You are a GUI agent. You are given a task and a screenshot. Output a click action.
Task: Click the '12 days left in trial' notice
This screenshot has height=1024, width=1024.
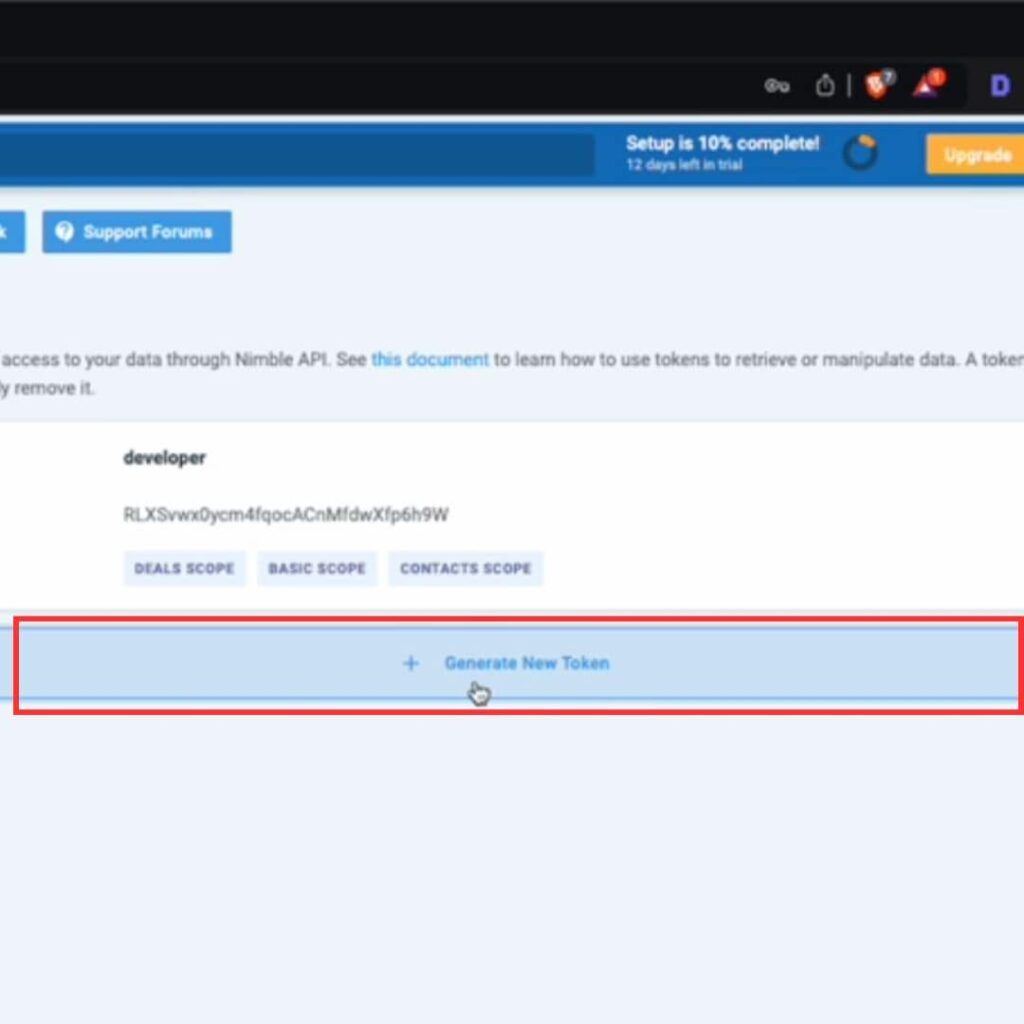click(684, 165)
